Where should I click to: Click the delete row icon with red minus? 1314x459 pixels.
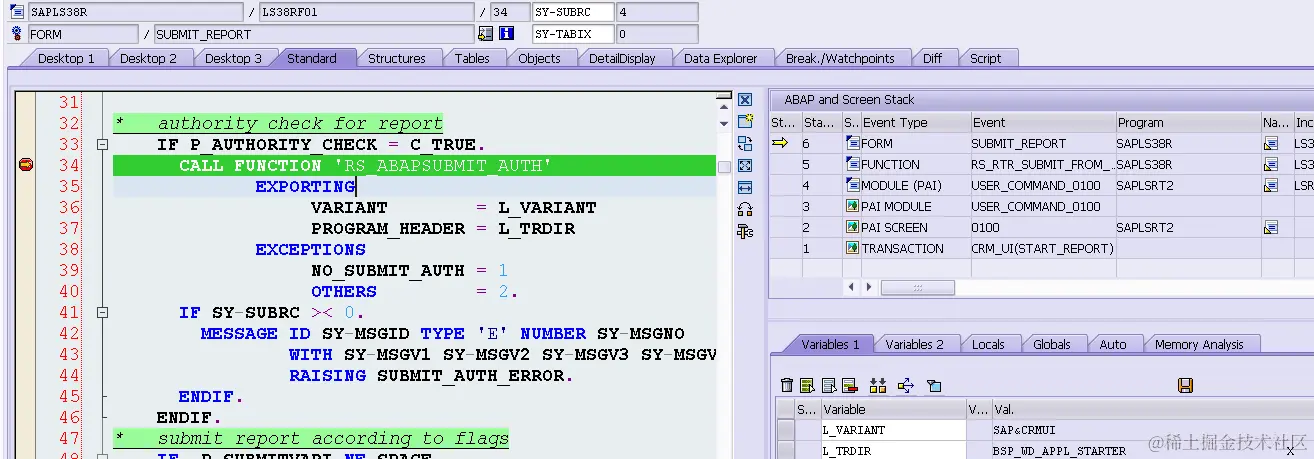pyautogui.click(x=849, y=385)
